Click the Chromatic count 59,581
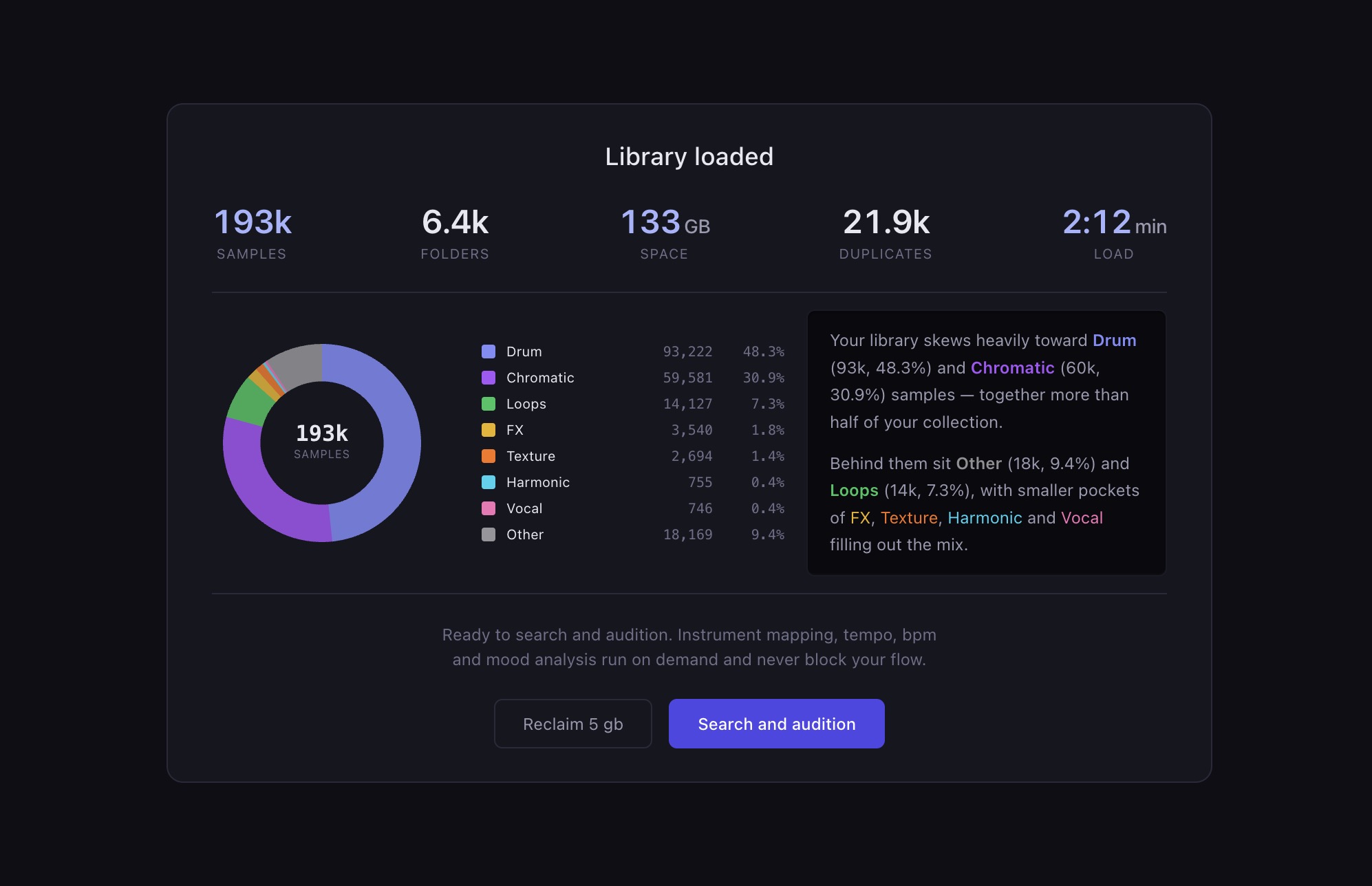This screenshot has width=1372, height=886. point(687,378)
